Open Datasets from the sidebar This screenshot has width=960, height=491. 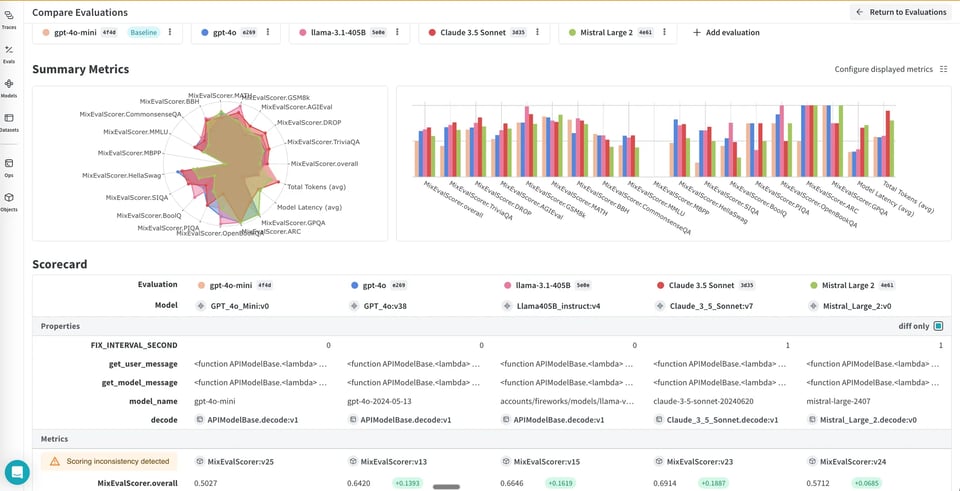tap(9, 121)
